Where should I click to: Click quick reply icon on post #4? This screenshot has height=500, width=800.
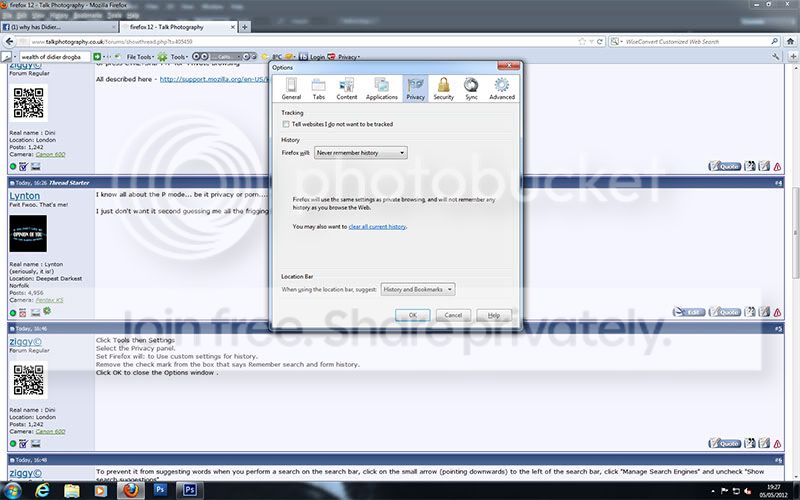pos(763,312)
